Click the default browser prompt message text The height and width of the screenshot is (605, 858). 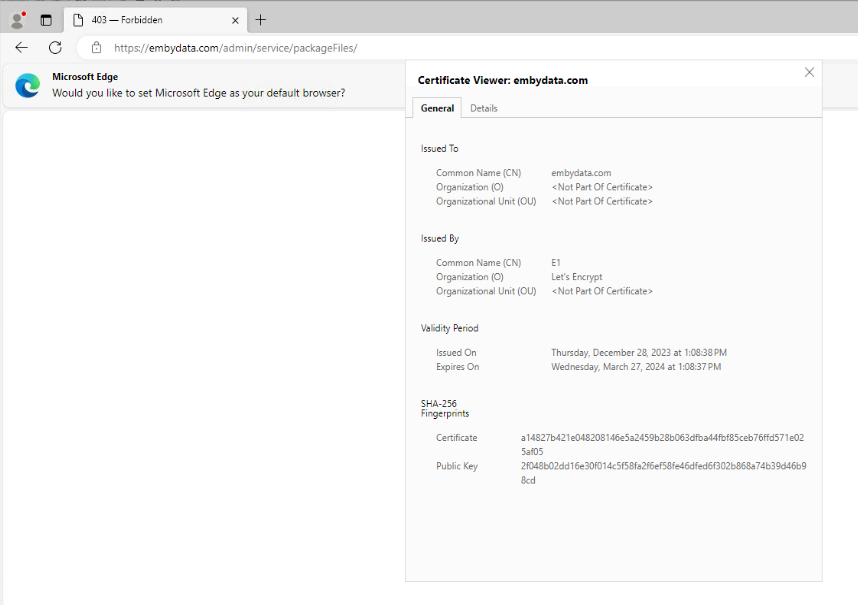pos(198,93)
